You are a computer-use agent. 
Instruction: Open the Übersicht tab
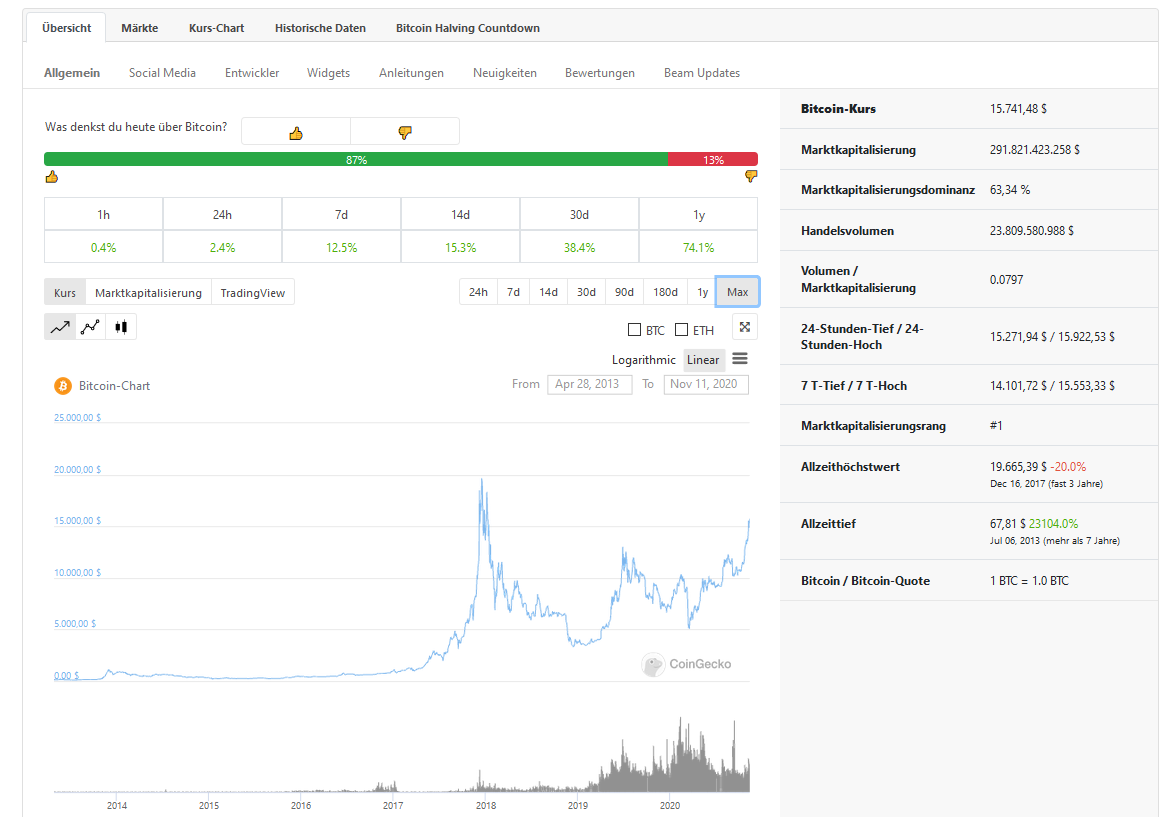67,28
